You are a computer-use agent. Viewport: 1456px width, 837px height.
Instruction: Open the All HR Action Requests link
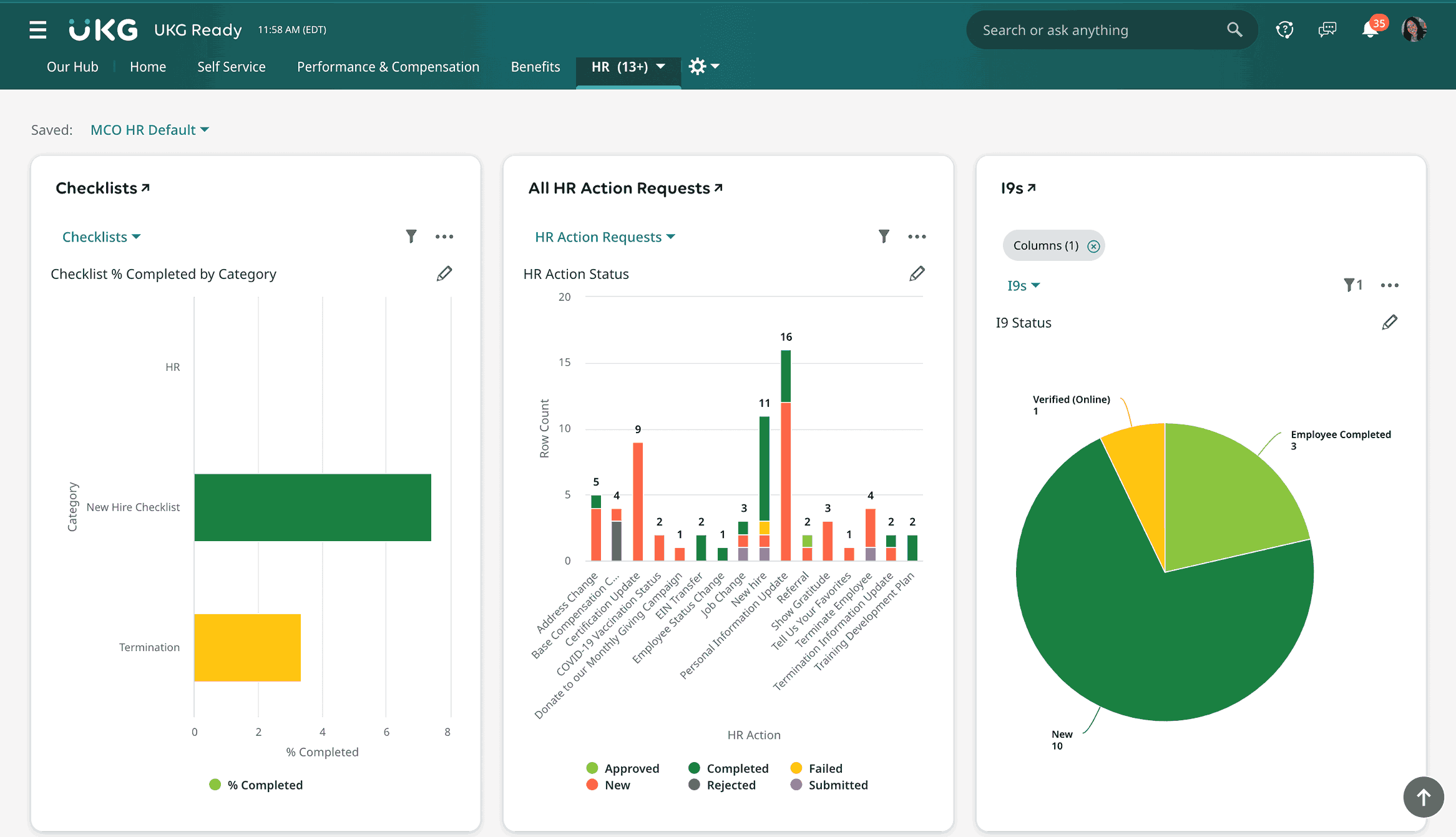(x=625, y=188)
